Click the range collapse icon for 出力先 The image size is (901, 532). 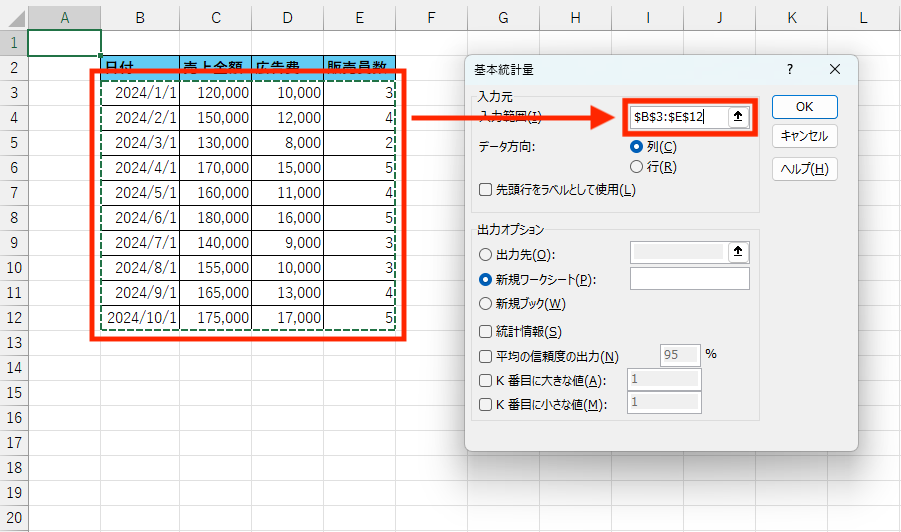(738, 252)
